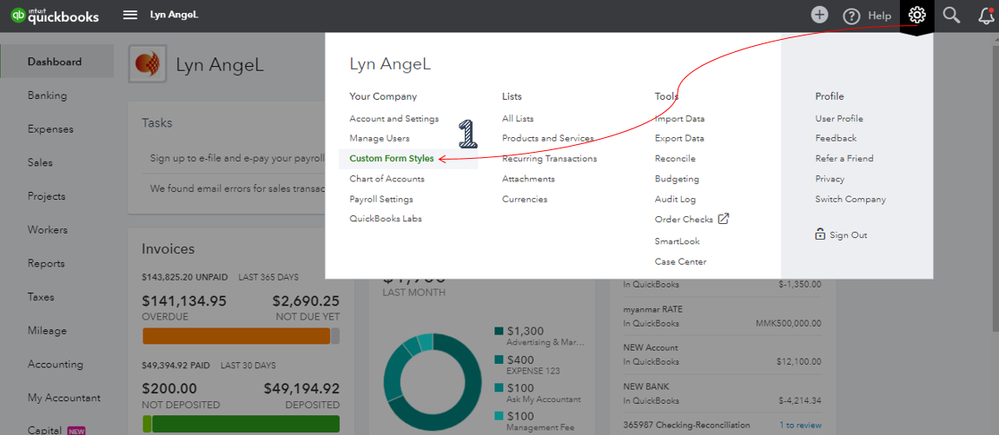
Task: Click the QuickBooks logo
Action: pyautogui.click(x=55, y=15)
